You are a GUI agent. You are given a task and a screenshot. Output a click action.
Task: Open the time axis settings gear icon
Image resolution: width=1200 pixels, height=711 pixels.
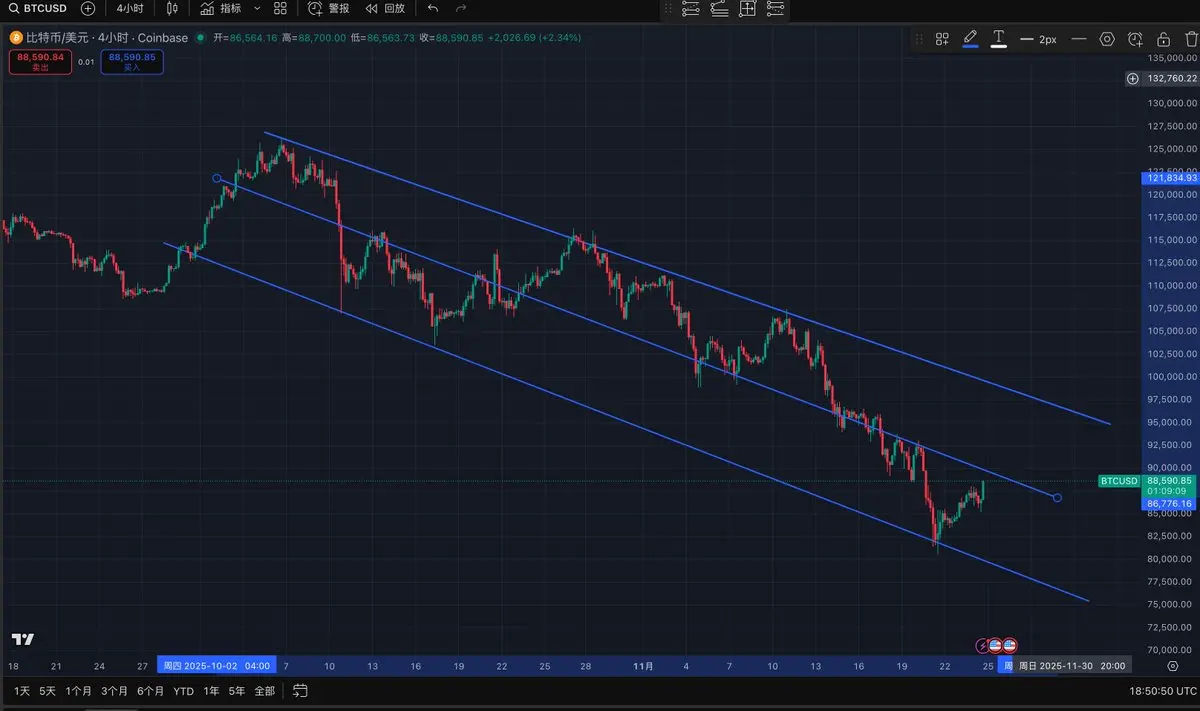click(x=1172, y=665)
